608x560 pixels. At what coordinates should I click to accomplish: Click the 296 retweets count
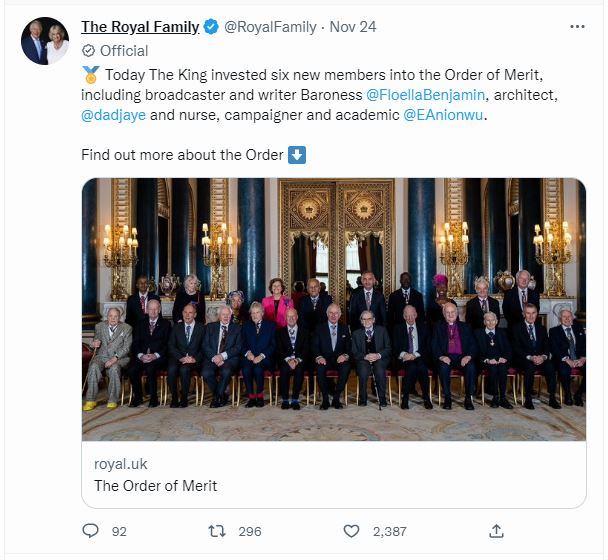click(x=250, y=531)
